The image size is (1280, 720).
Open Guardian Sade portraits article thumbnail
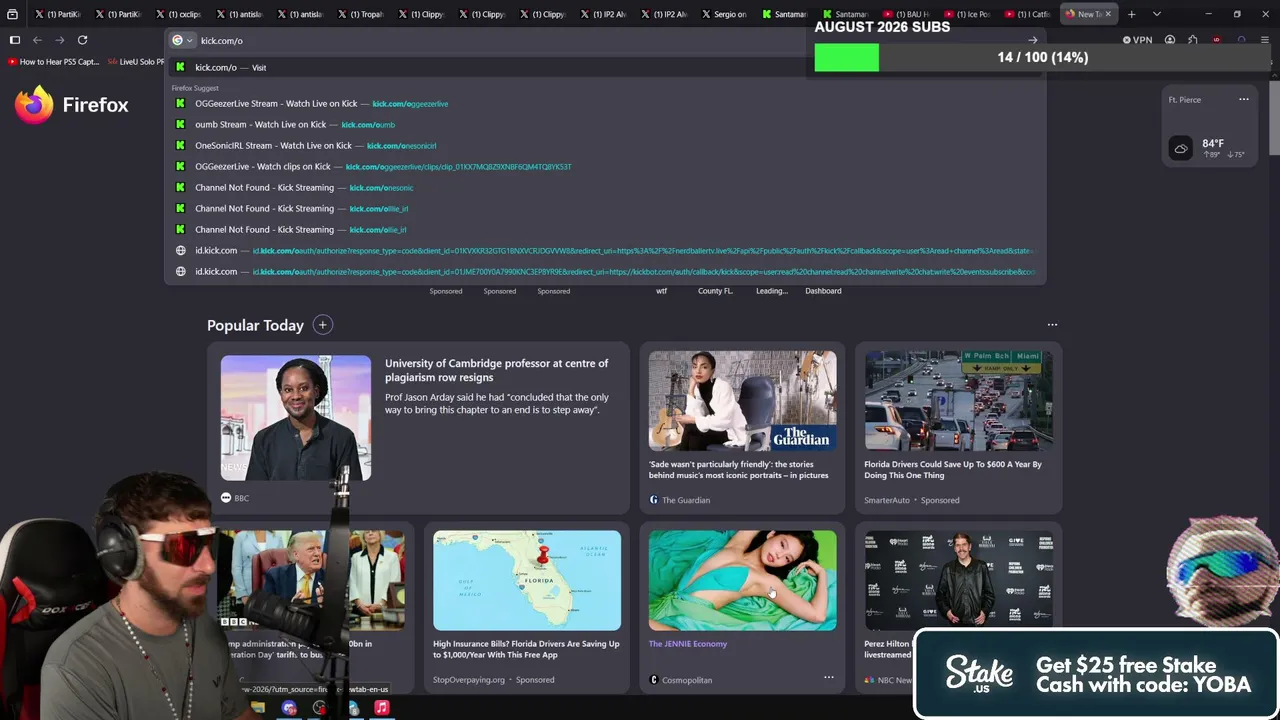743,400
